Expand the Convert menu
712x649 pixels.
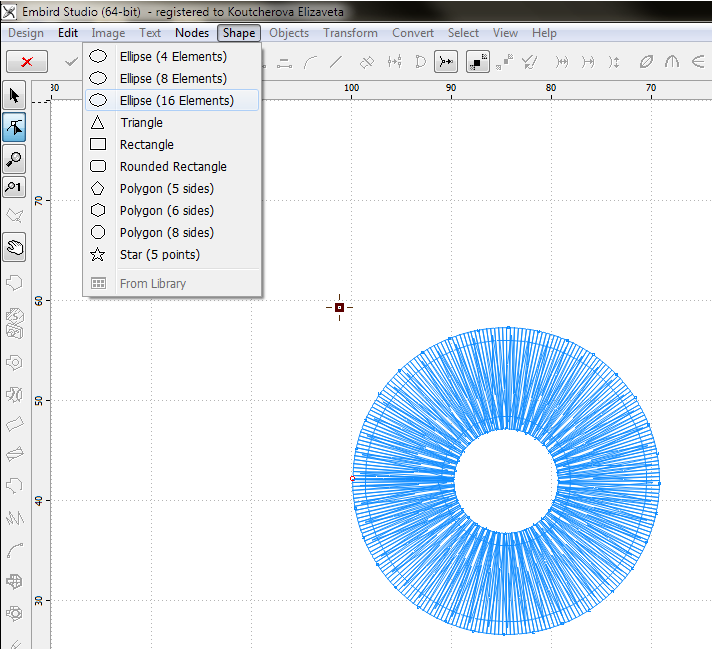[x=413, y=33]
